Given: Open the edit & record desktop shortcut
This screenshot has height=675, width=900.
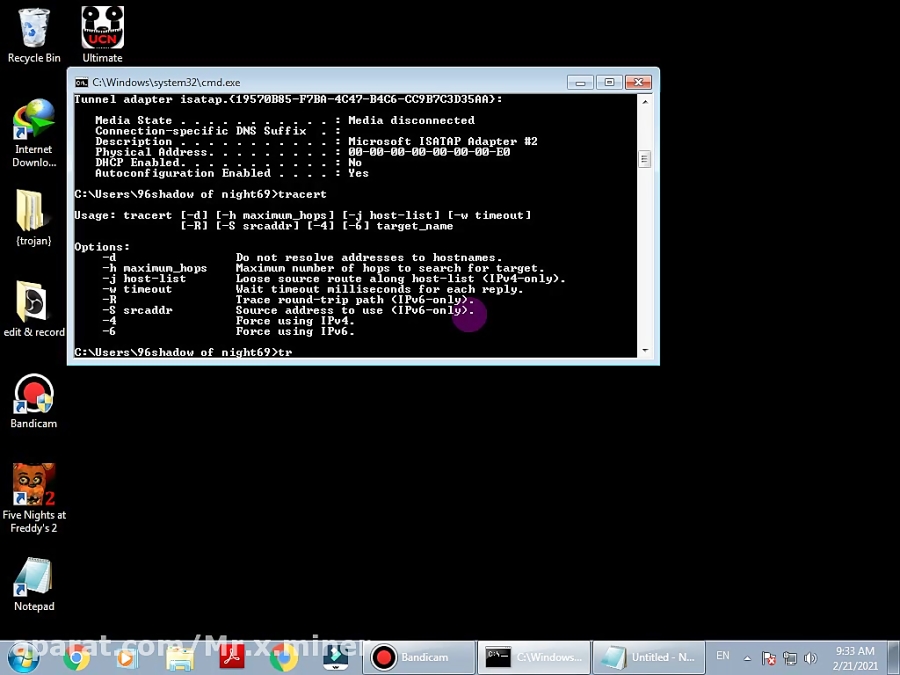Looking at the screenshot, I should click(x=34, y=305).
